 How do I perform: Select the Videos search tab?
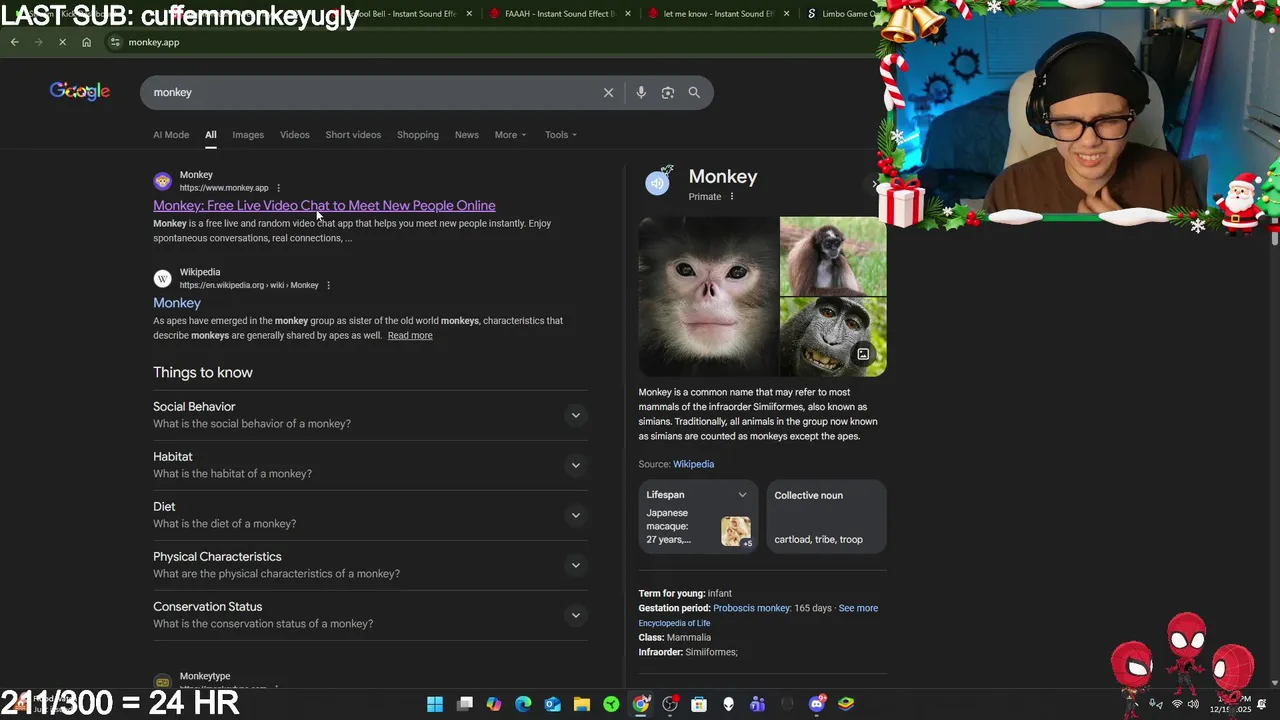pos(295,135)
